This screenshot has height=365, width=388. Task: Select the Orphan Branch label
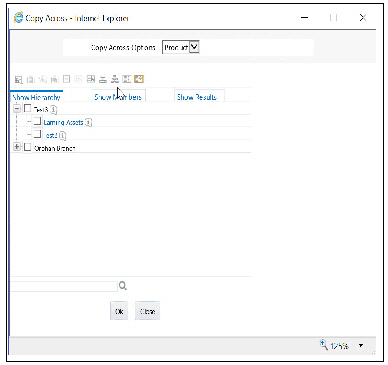click(x=55, y=148)
